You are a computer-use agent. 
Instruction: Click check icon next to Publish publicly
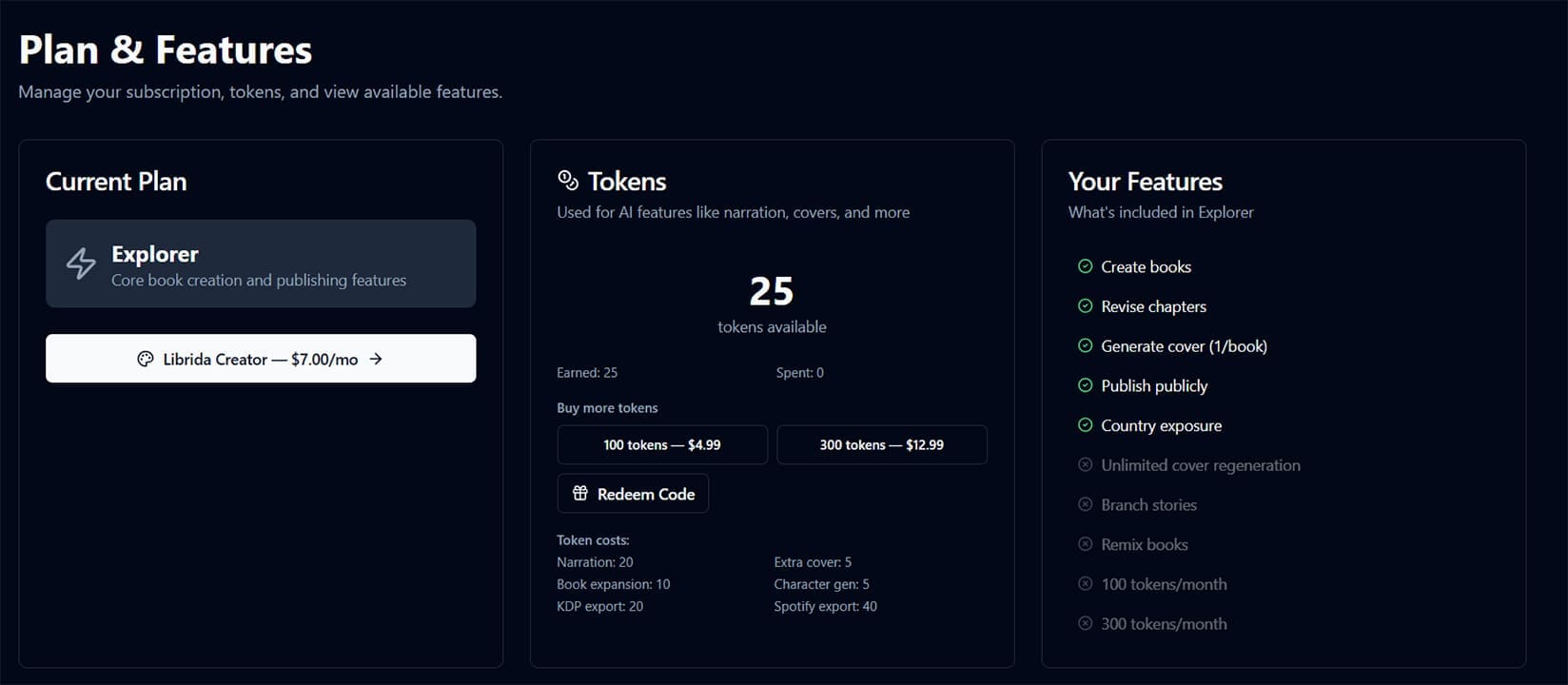[1085, 385]
